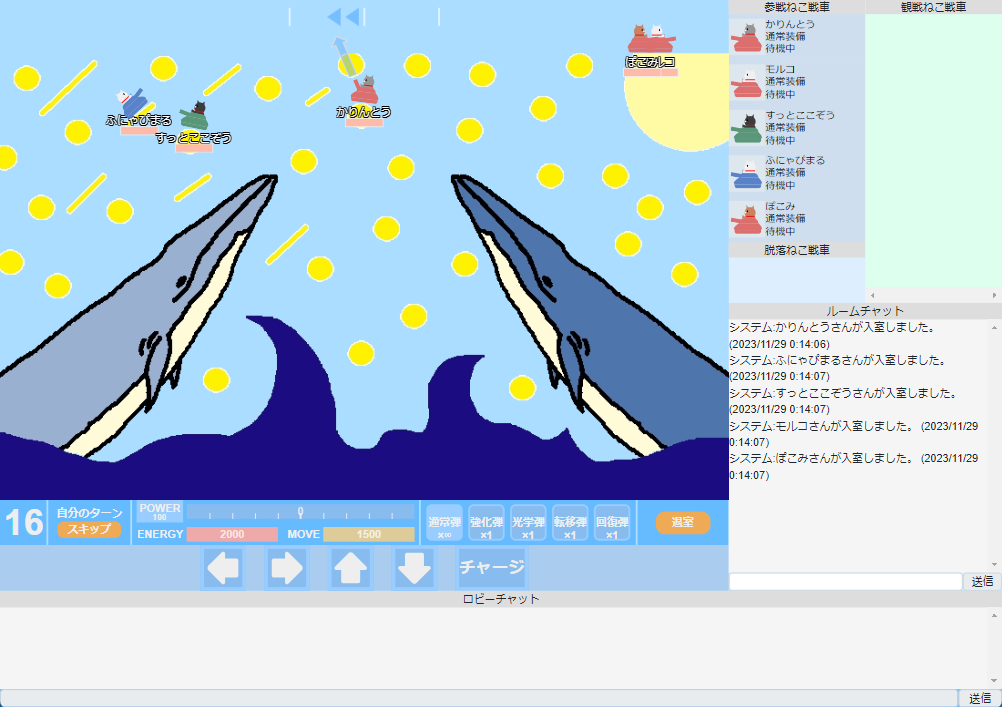Click the wind direction double-arrow indicator
This screenshot has width=1002, height=707.
pos(343,17)
